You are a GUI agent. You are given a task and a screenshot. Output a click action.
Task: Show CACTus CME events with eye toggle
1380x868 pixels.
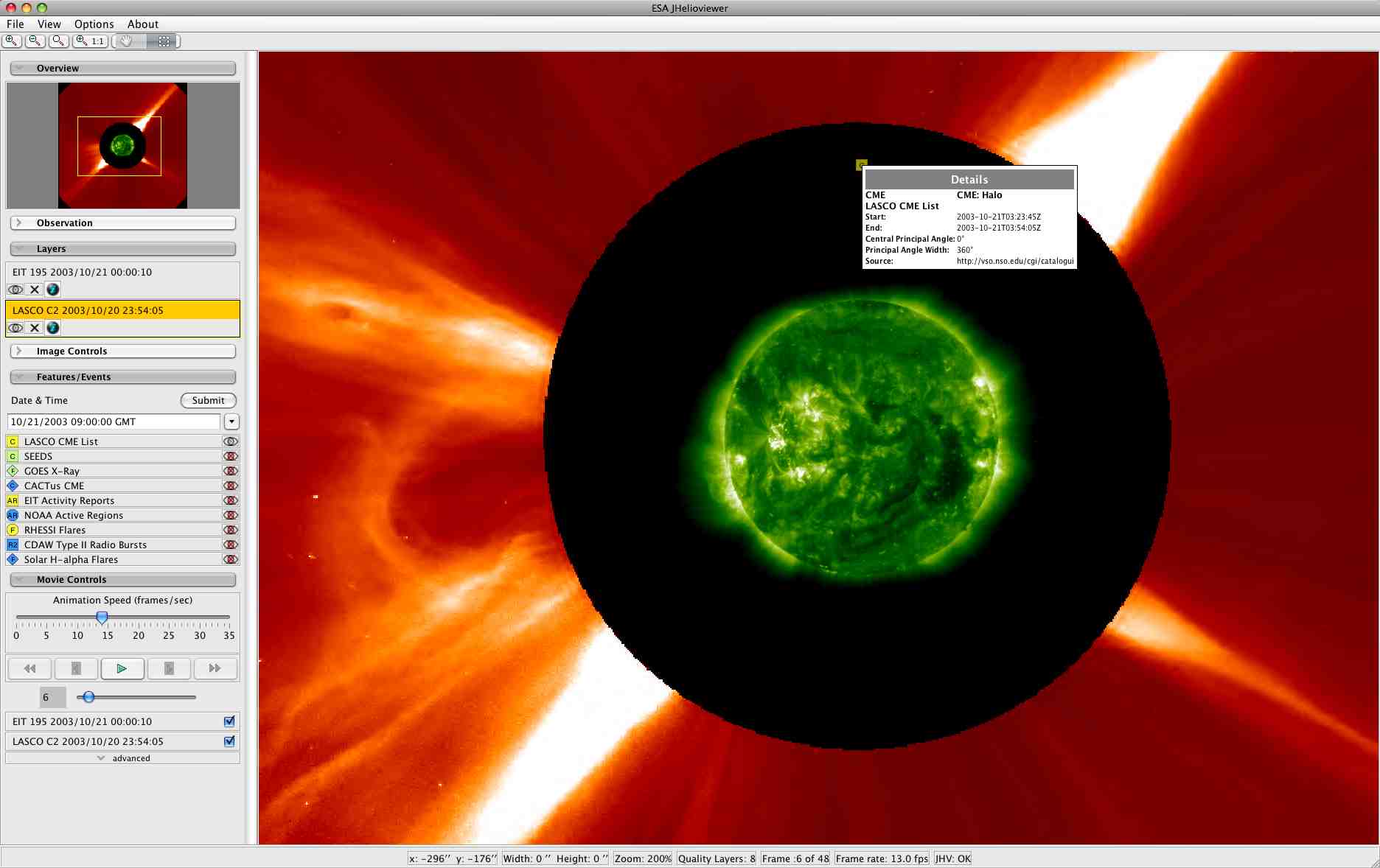(x=231, y=486)
